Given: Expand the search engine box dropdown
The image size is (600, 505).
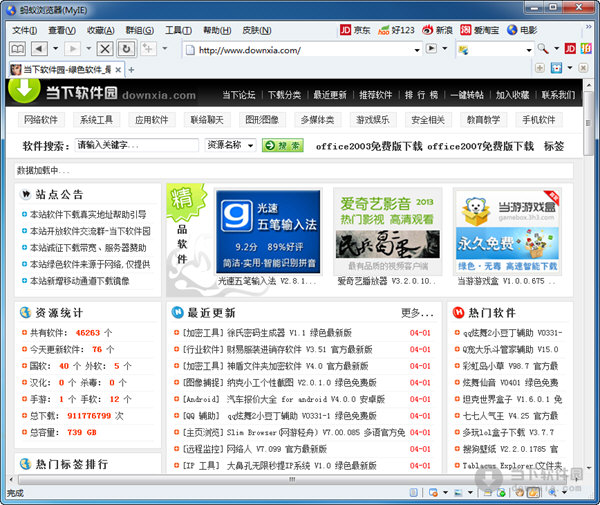Looking at the screenshot, I should pos(529,50).
